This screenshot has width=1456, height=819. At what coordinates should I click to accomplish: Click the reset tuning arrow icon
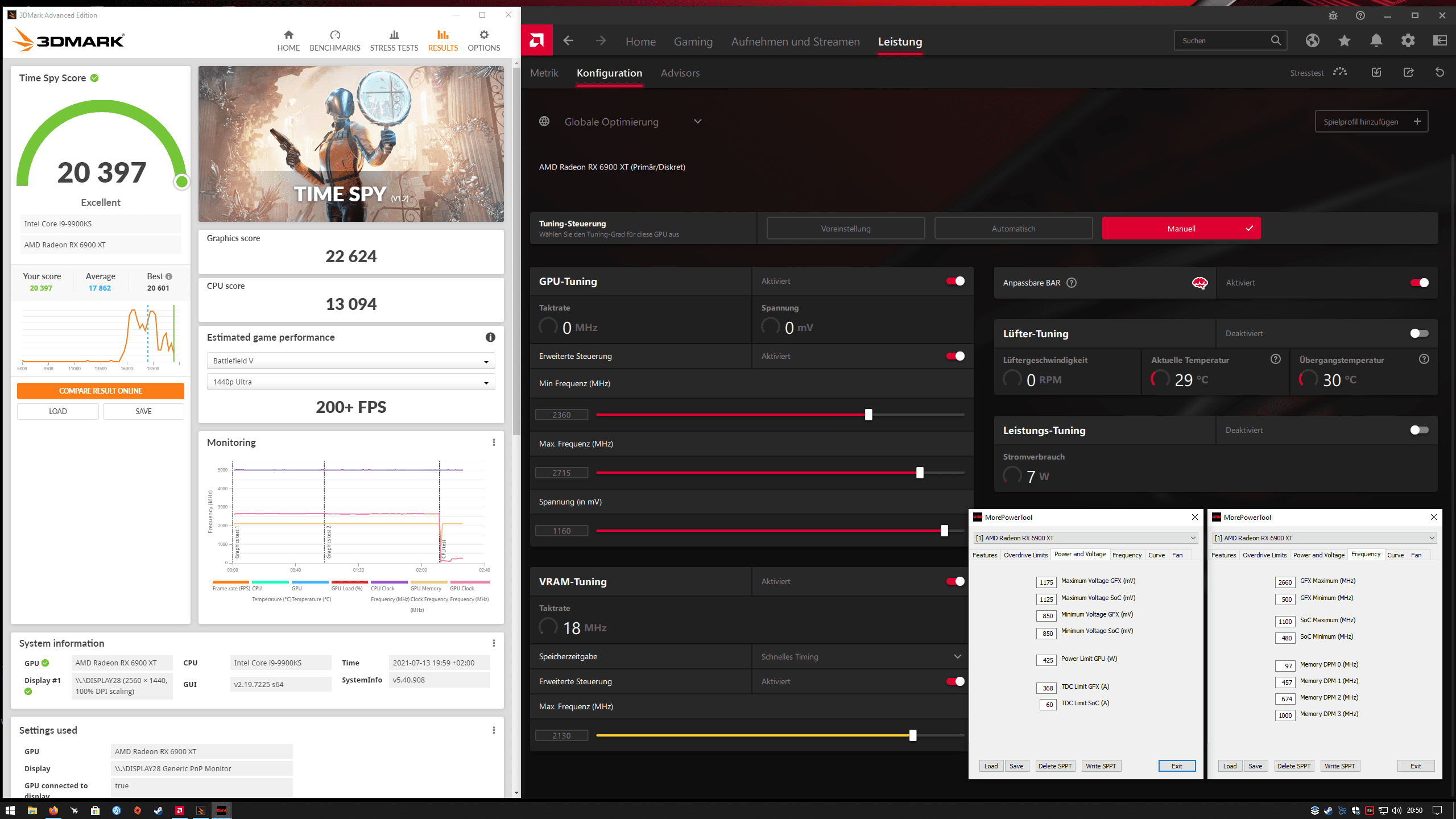tap(1440, 72)
